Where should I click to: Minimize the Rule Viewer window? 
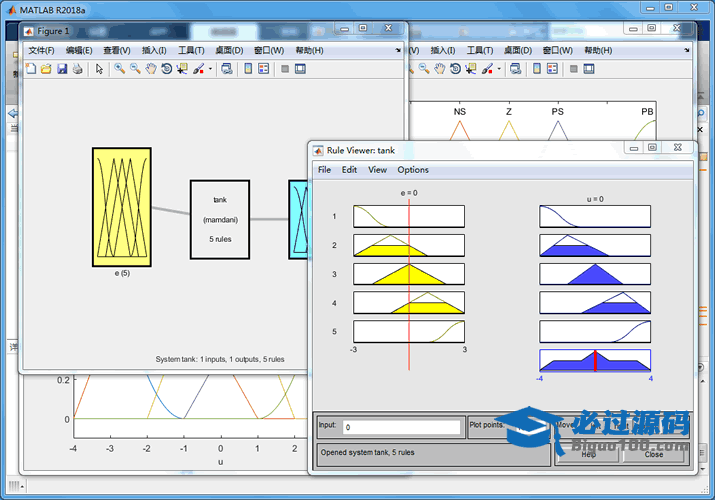pos(634,148)
